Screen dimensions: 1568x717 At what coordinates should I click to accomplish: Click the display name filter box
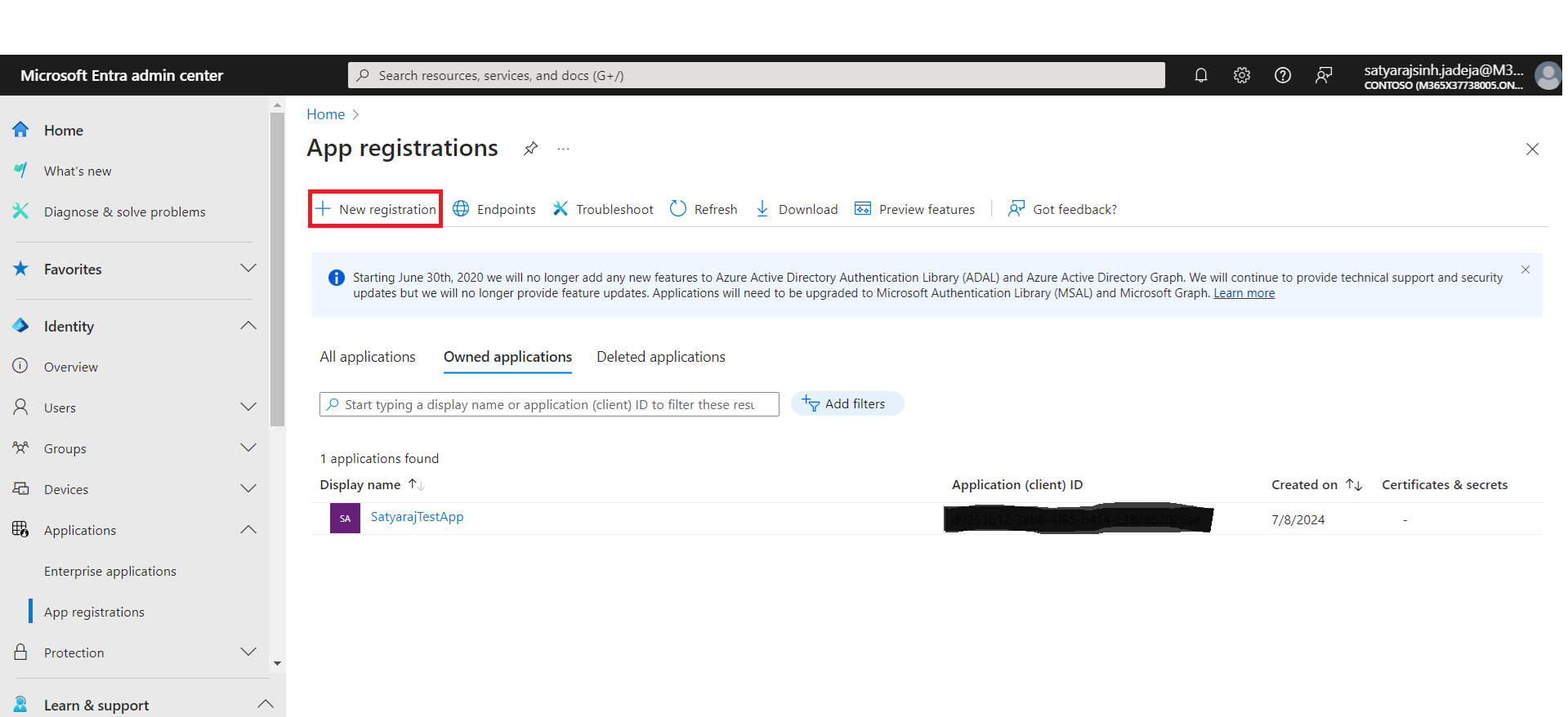549,404
